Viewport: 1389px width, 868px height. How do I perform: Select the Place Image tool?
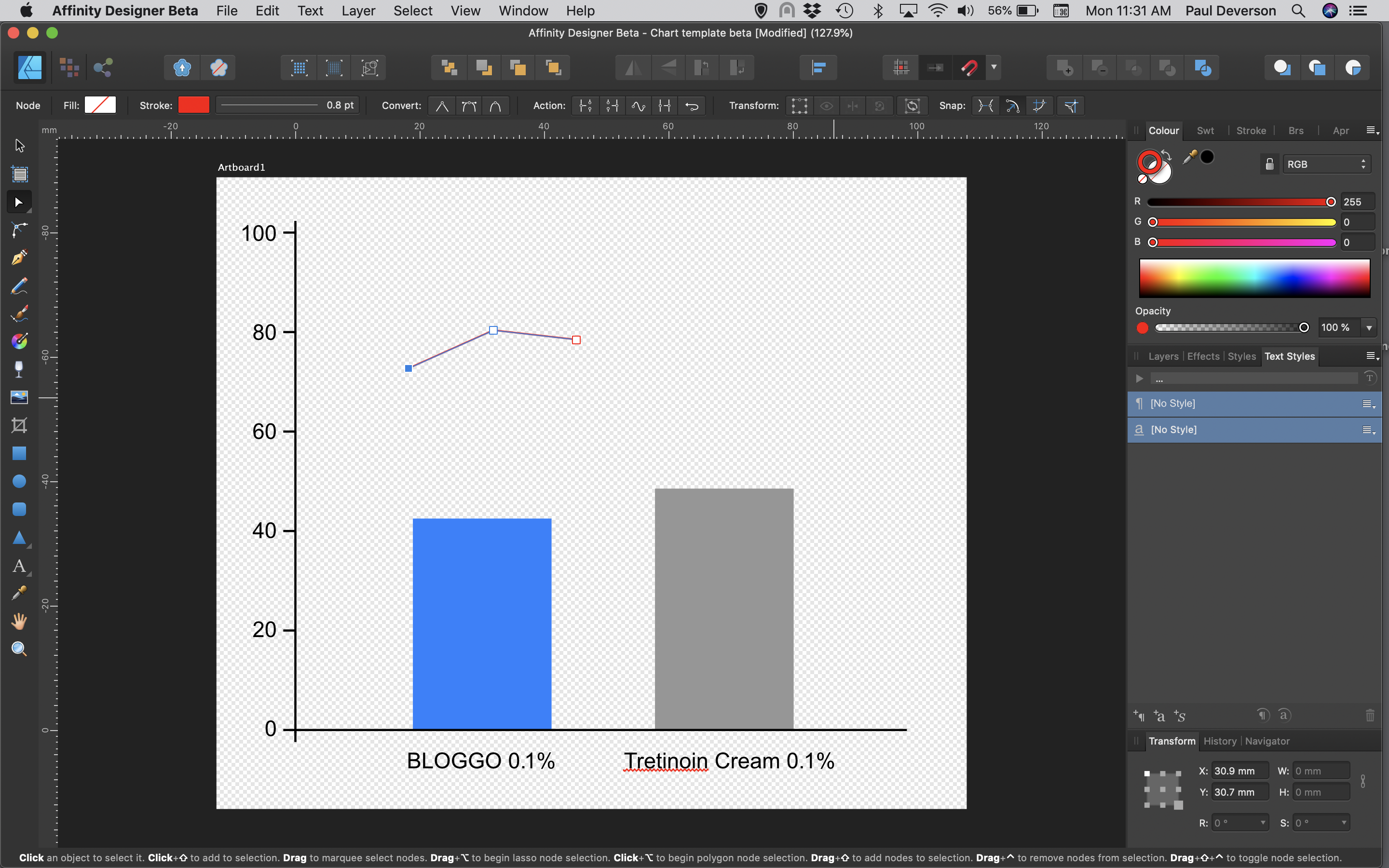pos(19,397)
